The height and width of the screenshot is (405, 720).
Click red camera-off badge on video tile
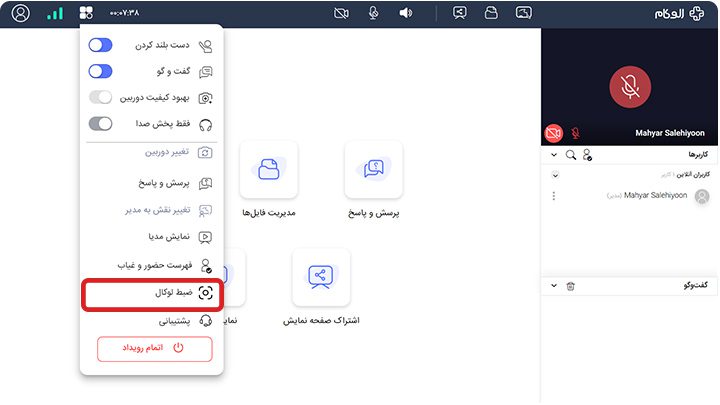coord(553,133)
